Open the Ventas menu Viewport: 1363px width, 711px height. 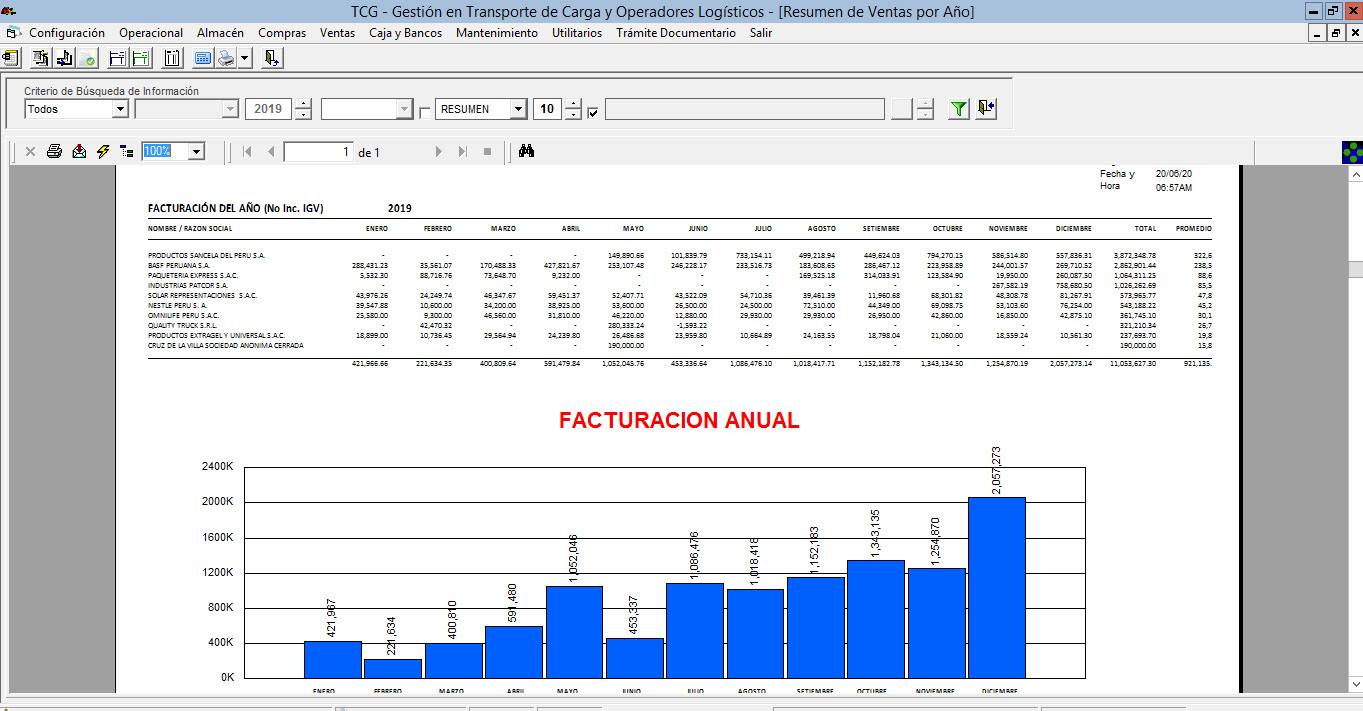tap(337, 33)
